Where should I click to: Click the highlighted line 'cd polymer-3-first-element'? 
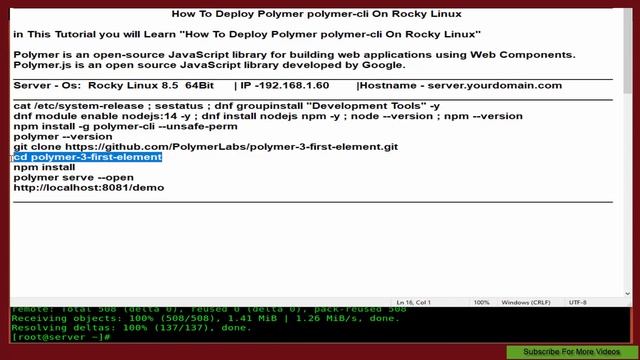[x=88, y=157]
